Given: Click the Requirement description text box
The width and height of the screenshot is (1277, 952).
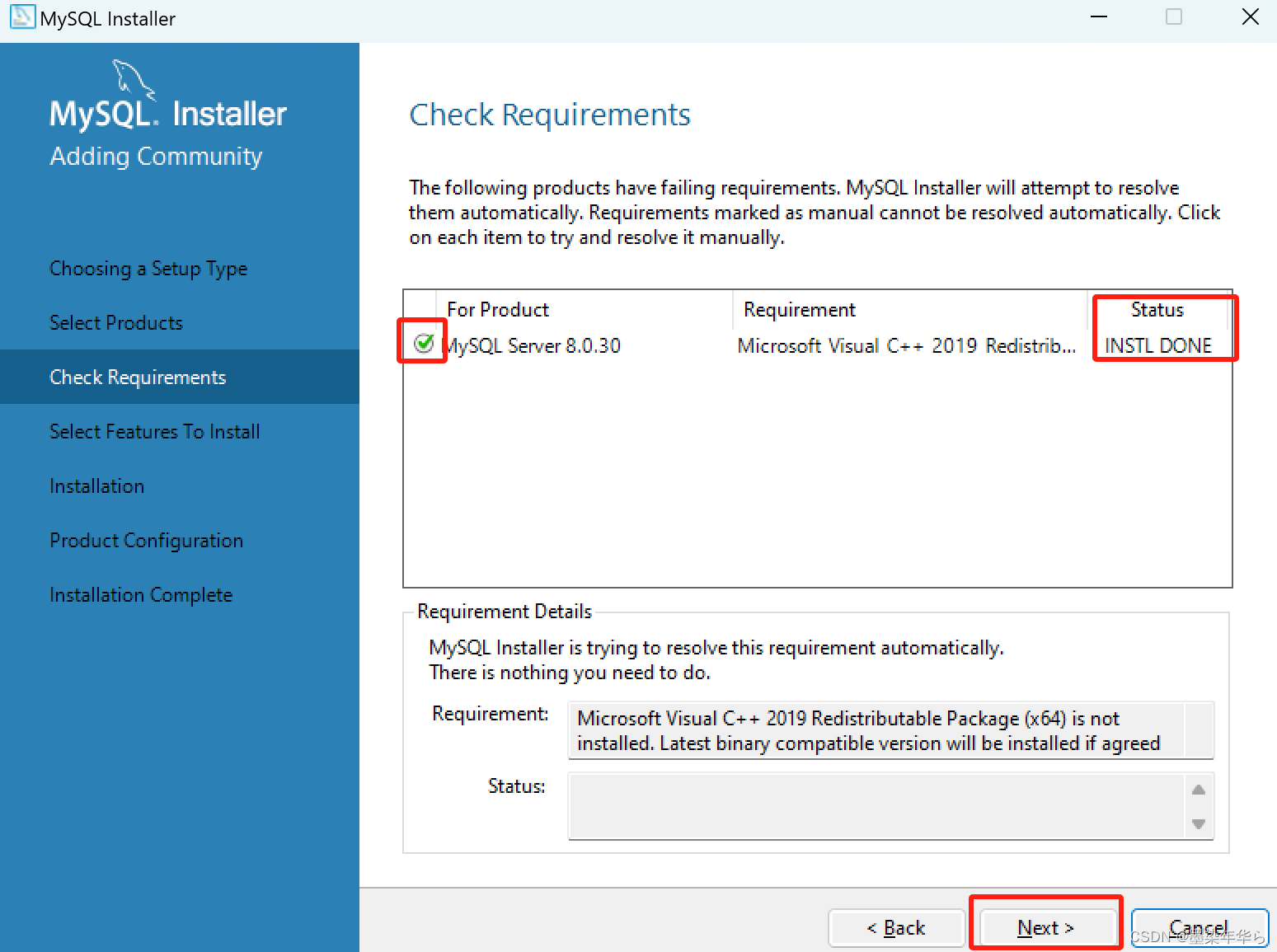Looking at the screenshot, I should (x=891, y=730).
